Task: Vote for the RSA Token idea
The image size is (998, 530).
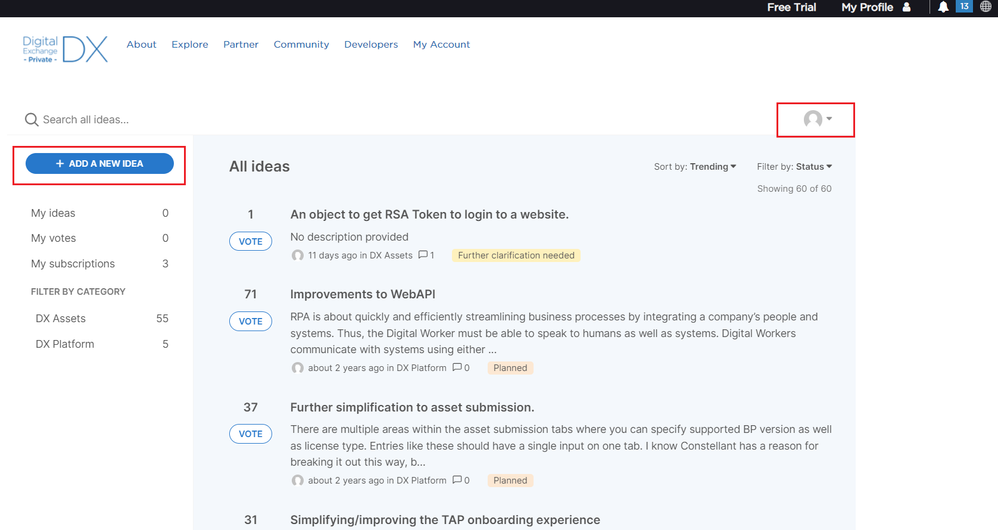Action: point(250,241)
